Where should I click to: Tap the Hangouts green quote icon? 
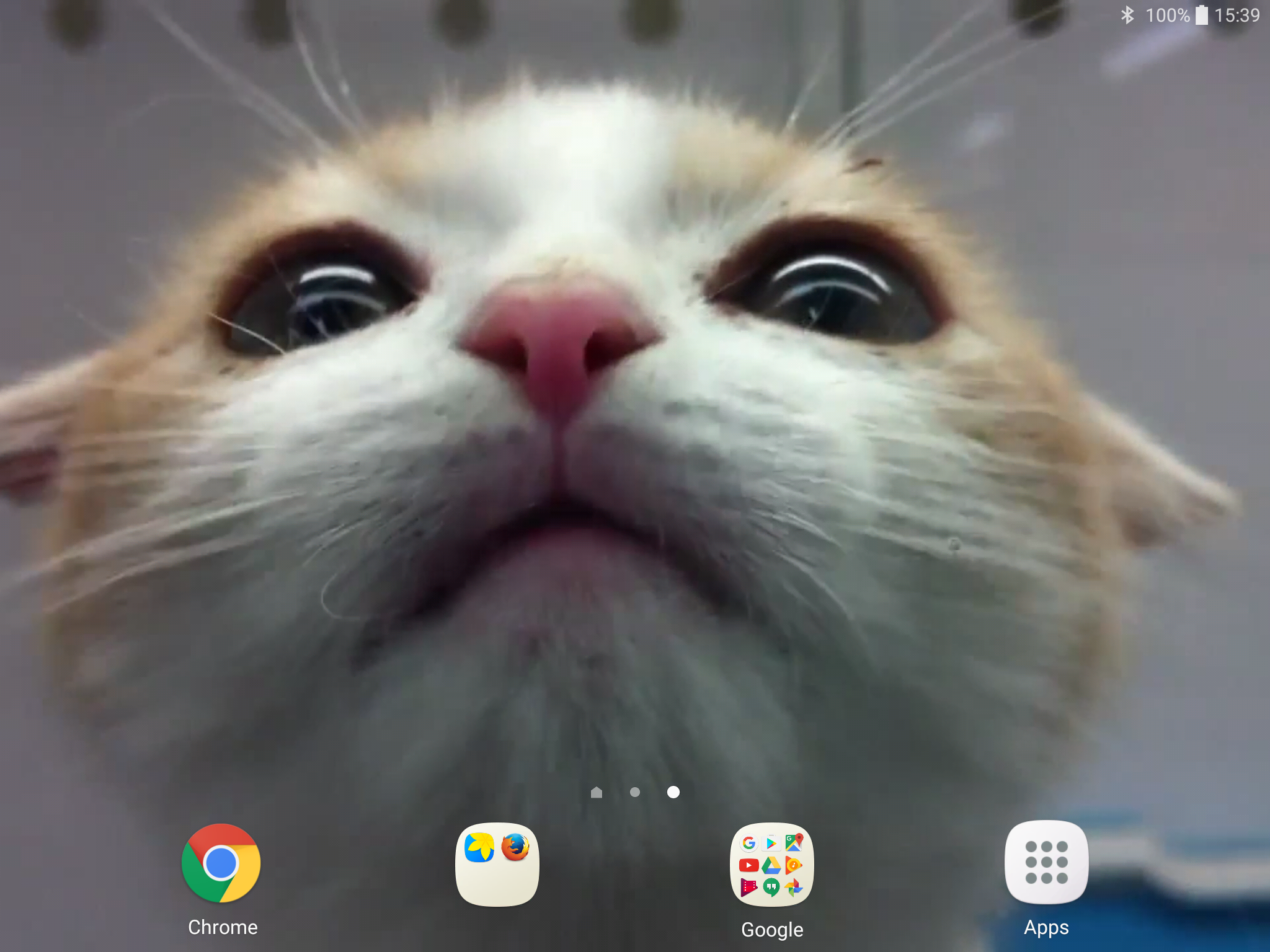click(771, 888)
